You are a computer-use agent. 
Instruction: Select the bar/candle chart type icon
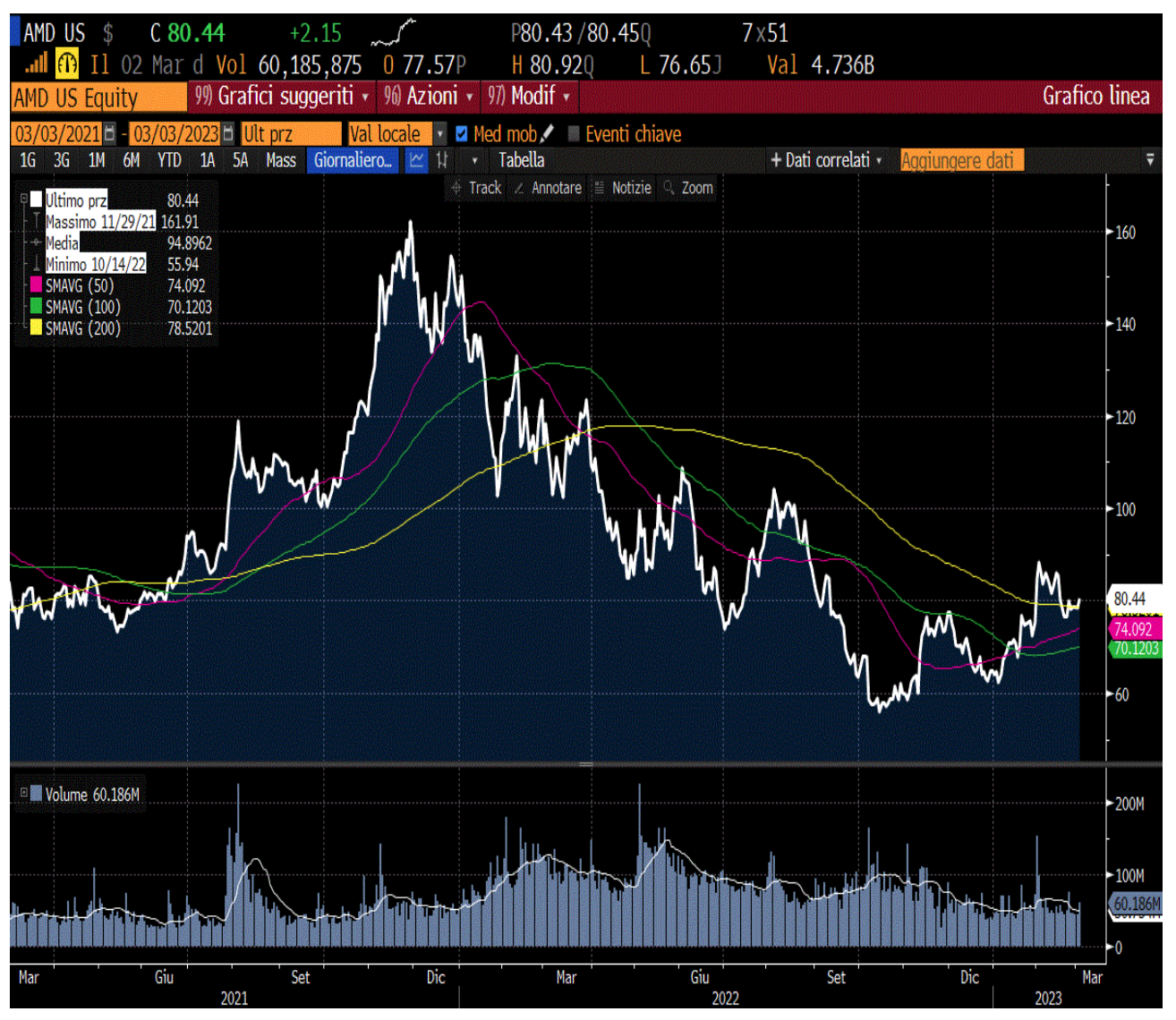442,161
